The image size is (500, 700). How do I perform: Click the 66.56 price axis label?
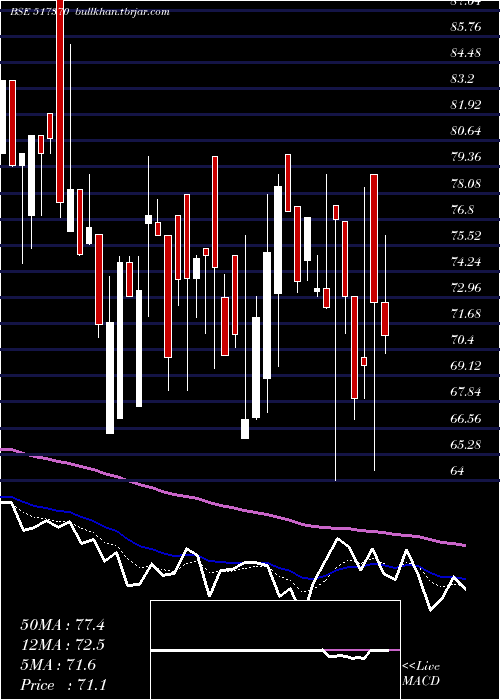point(466,419)
